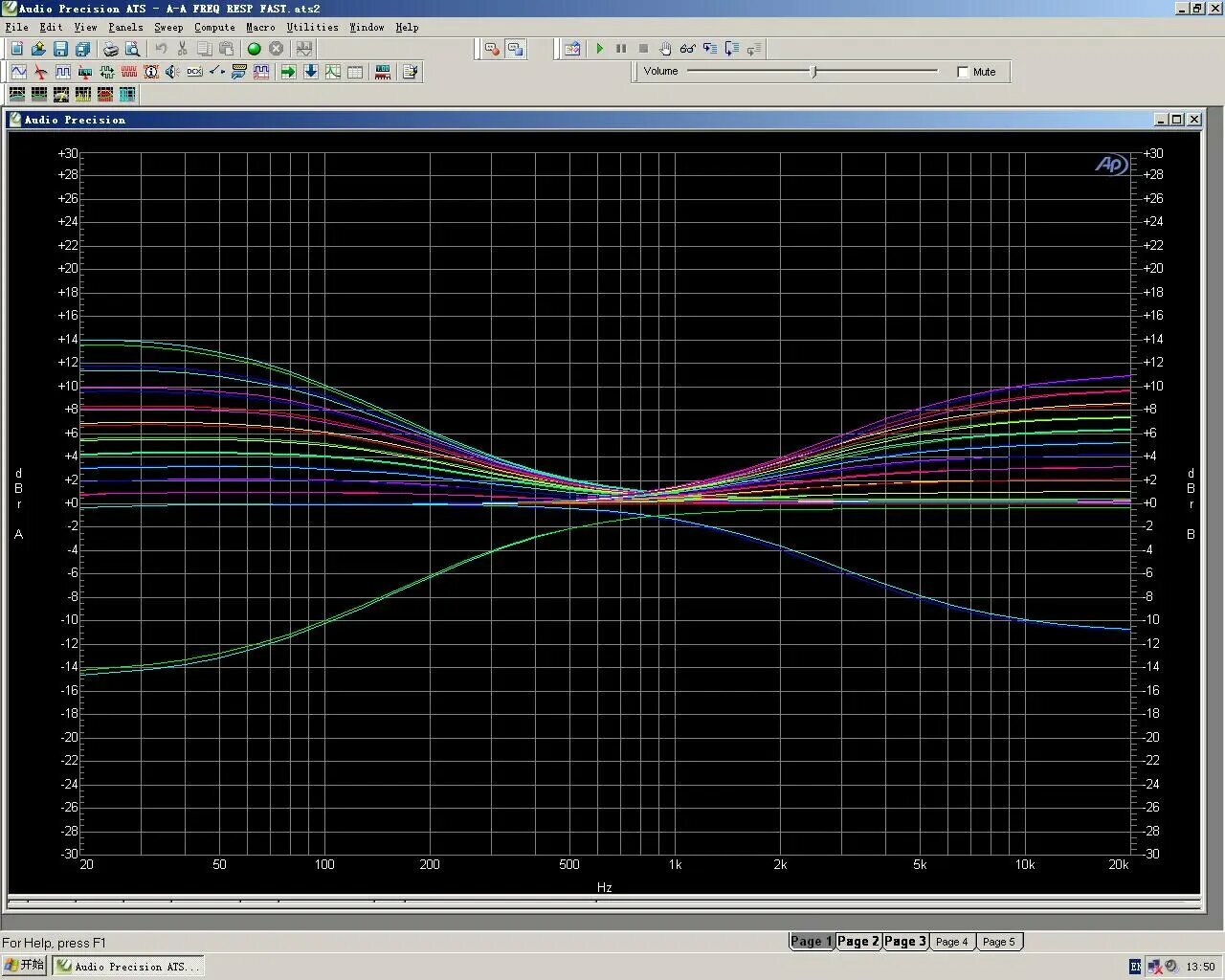Open the Window menu
Viewport: 1225px width, 980px height.
[x=367, y=27]
